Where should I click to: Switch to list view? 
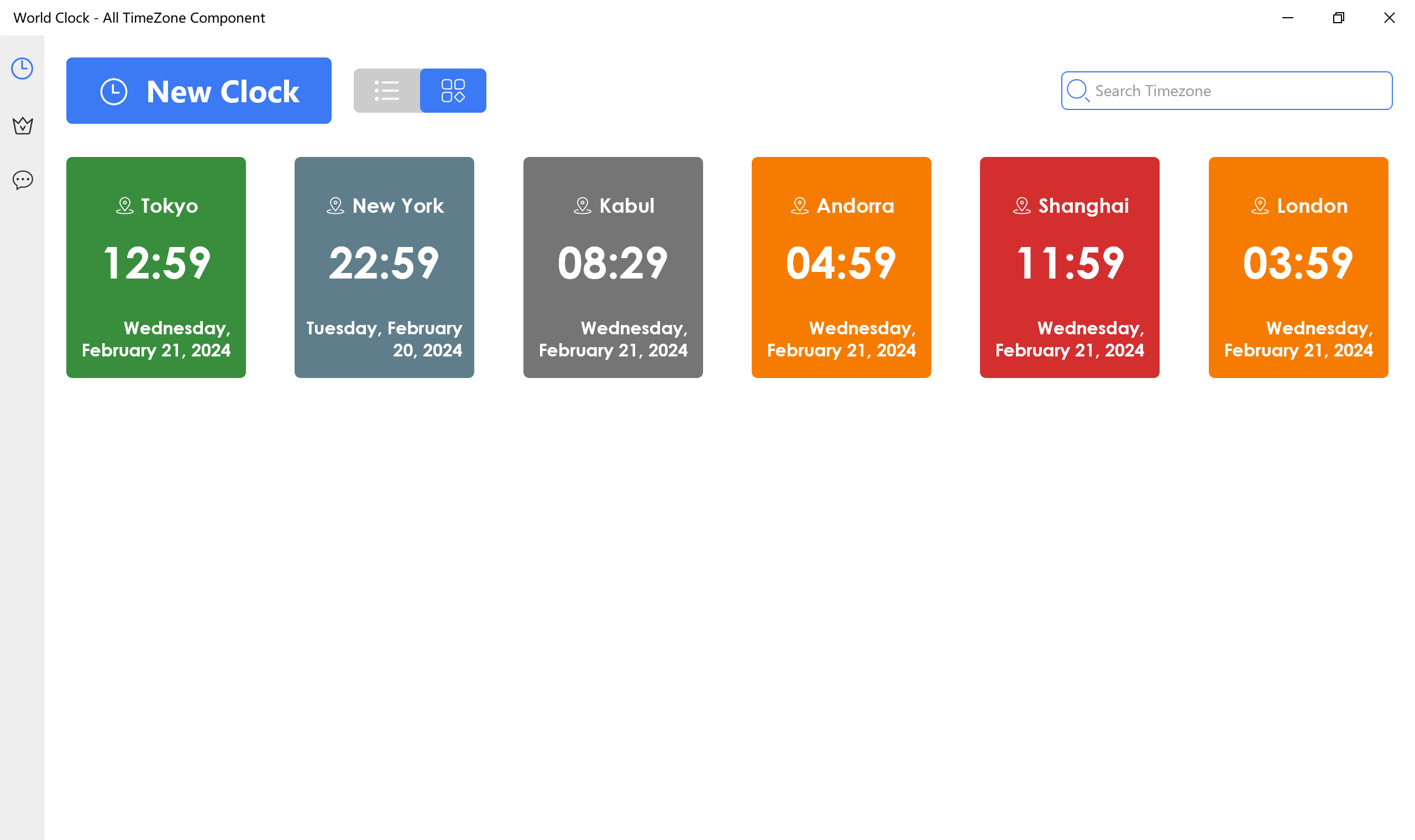[386, 91]
